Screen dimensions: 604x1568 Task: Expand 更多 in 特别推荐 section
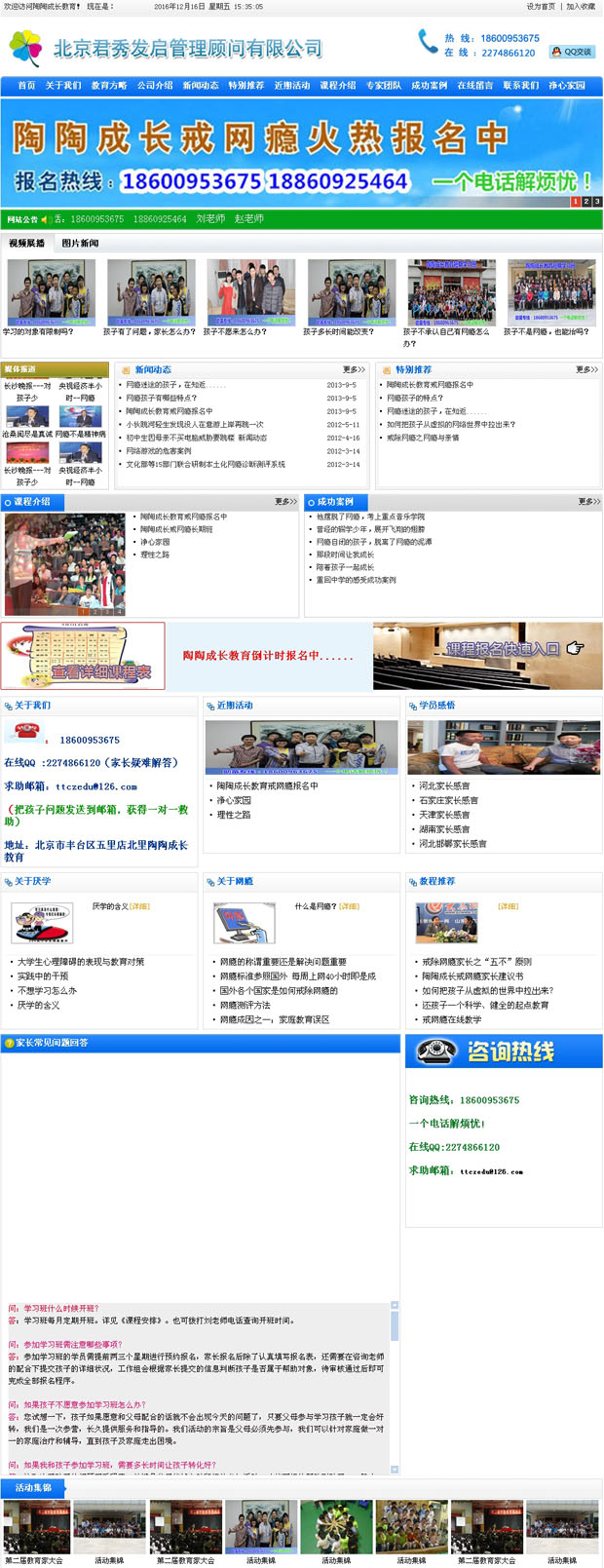pos(586,370)
